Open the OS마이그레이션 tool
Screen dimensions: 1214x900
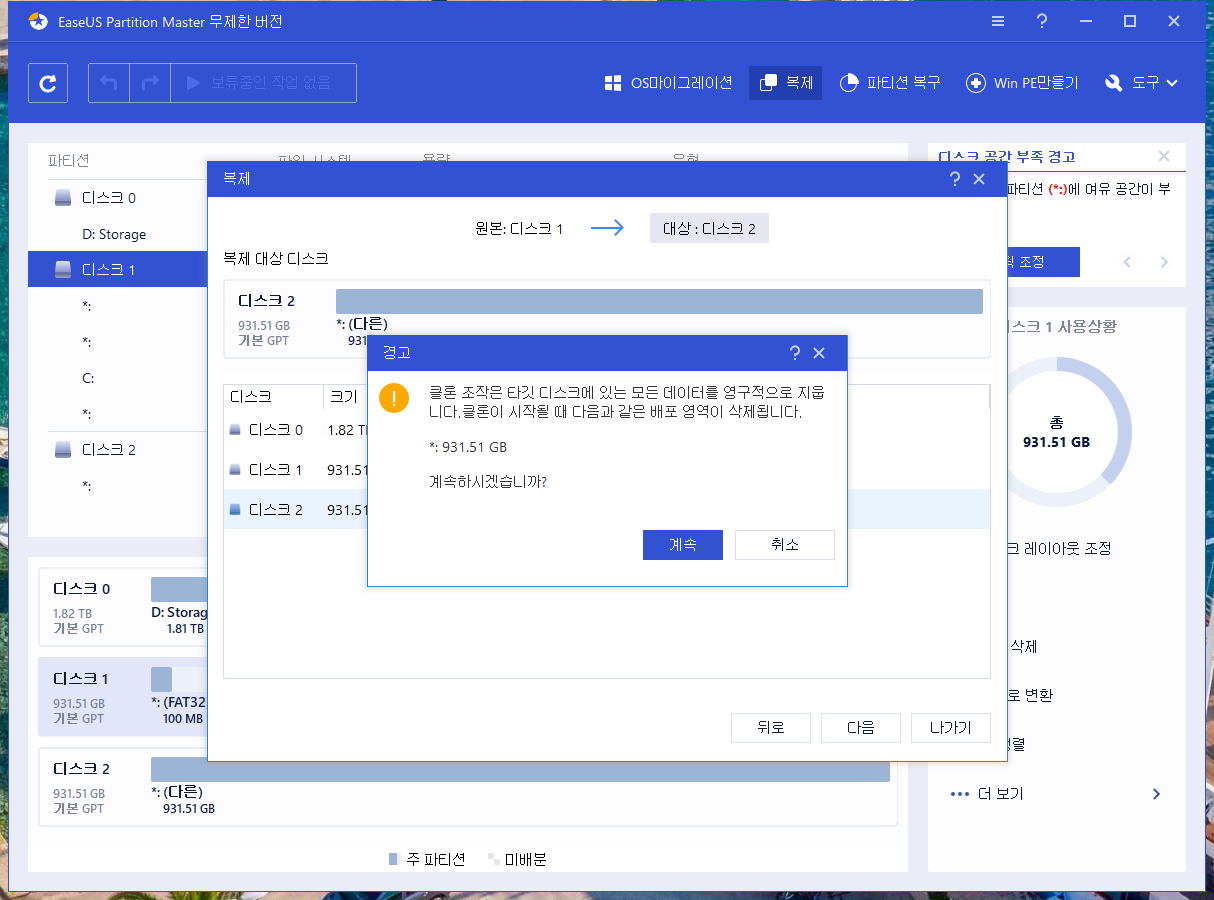coord(668,83)
